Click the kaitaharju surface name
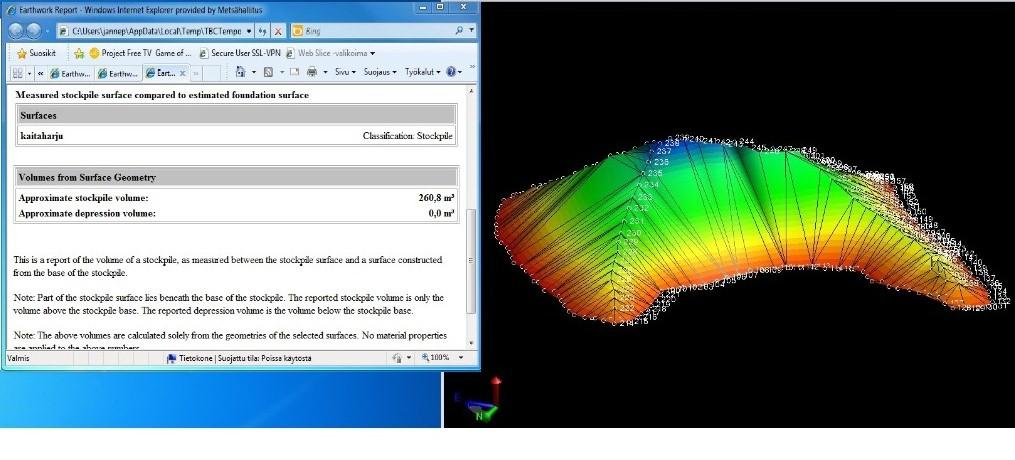Screen dimensions: 1015x460 click(x=42, y=136)
